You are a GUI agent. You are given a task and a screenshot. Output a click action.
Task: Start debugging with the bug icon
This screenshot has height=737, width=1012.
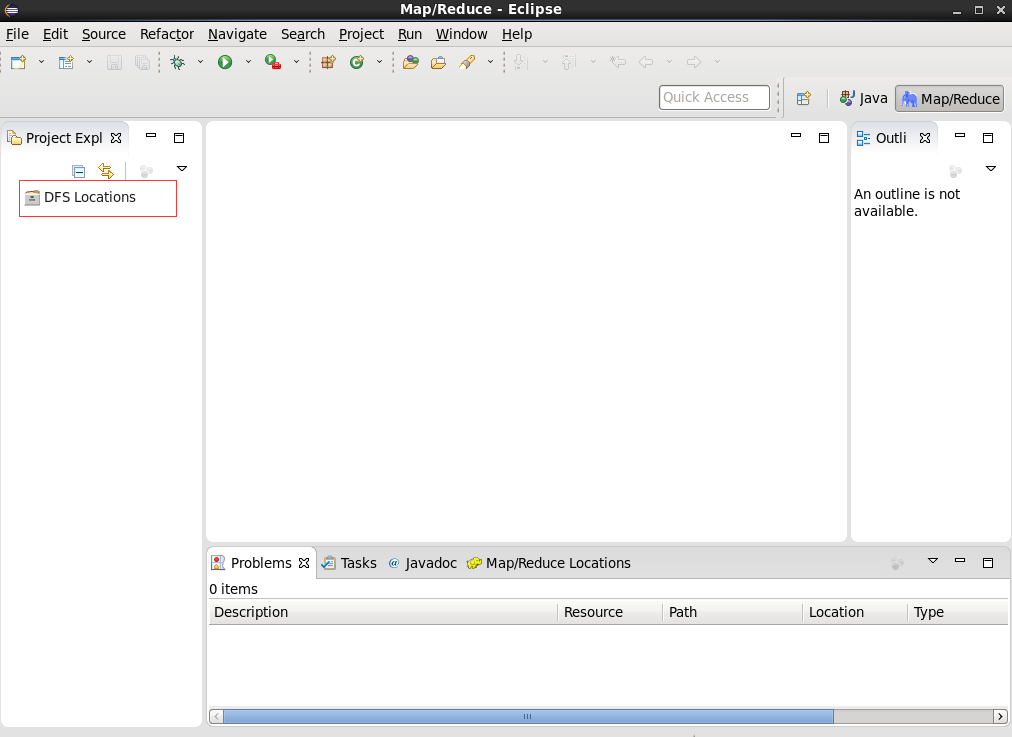point(177,61)
